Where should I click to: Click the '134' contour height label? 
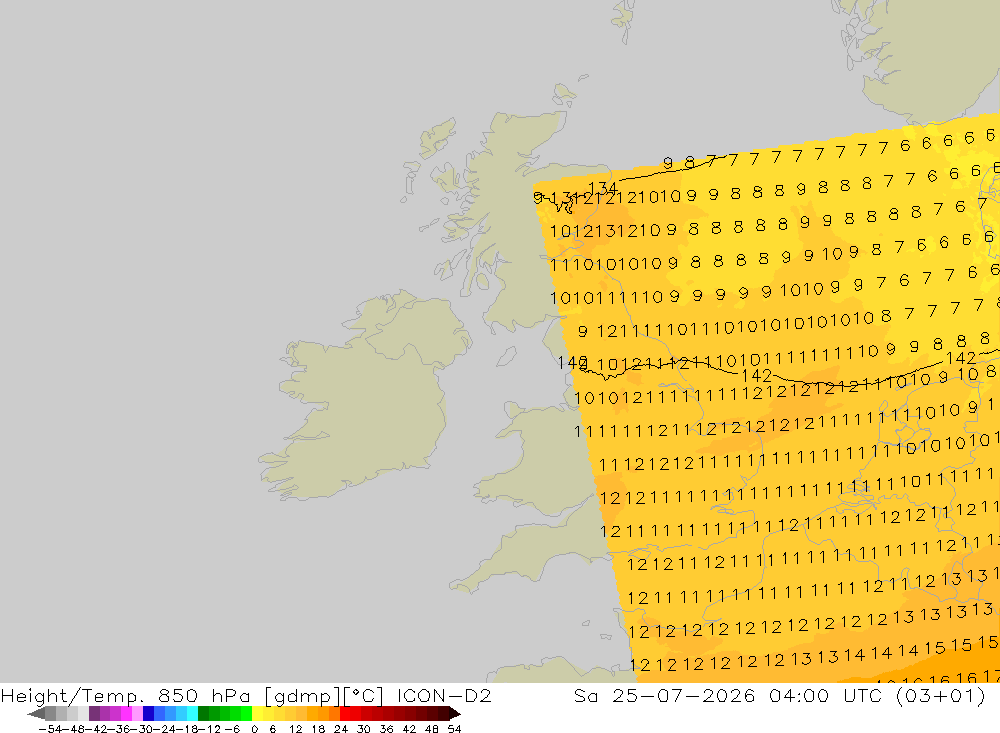coord(602,188)
